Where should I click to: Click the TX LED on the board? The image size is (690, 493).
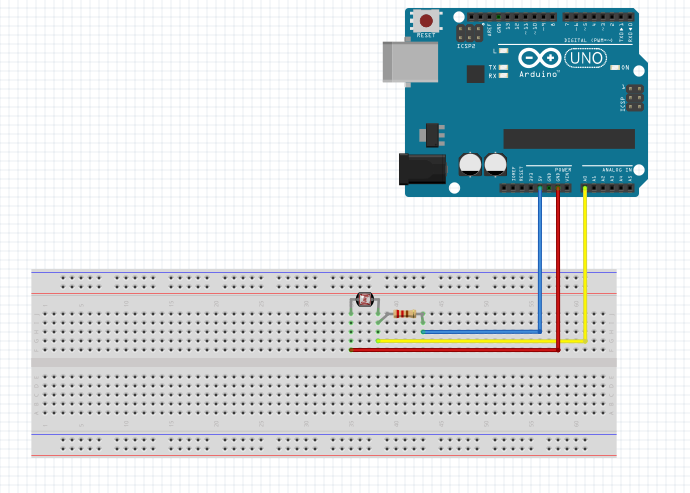[503, 67]
